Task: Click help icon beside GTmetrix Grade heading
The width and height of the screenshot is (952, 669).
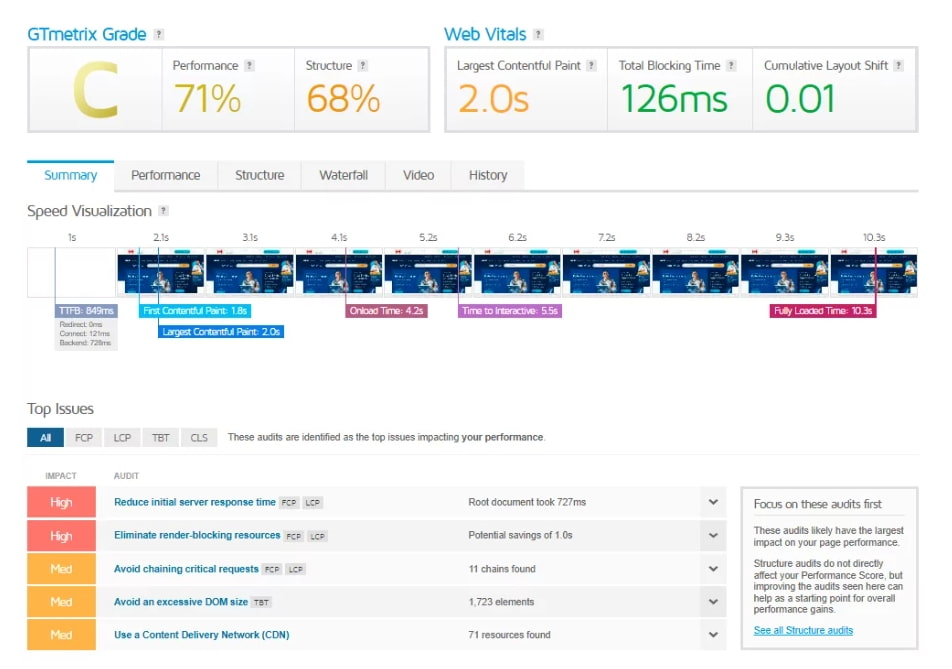Action: coord(160,35)
